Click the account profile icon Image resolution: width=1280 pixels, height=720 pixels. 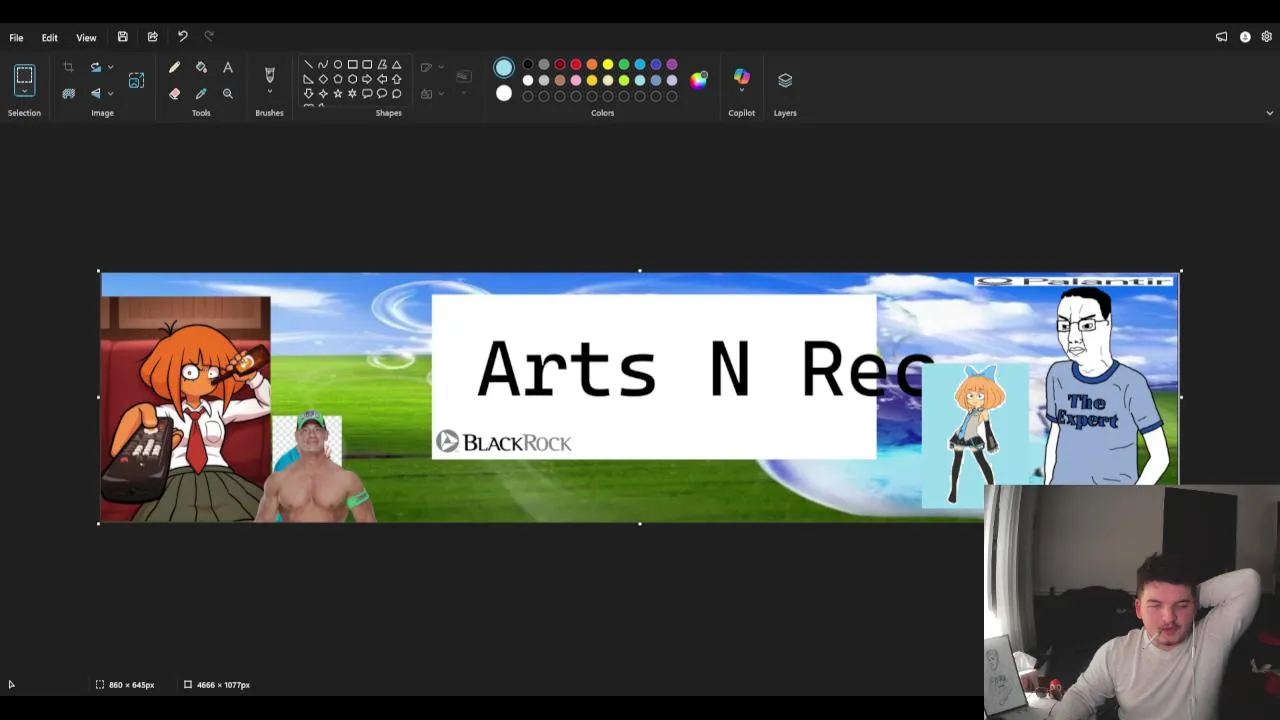click(x=1245, y=37)
